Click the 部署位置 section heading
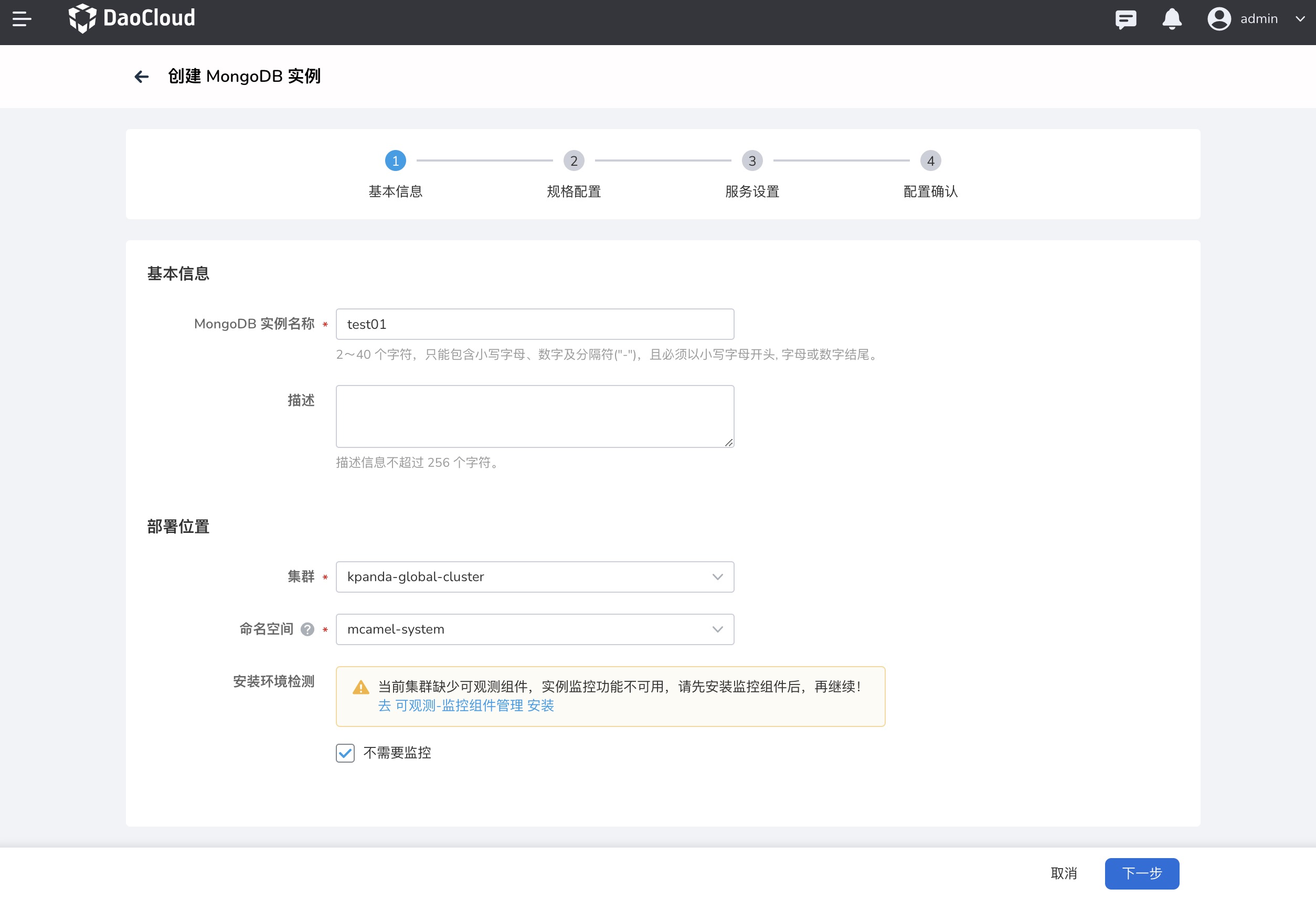 [178, 527]
